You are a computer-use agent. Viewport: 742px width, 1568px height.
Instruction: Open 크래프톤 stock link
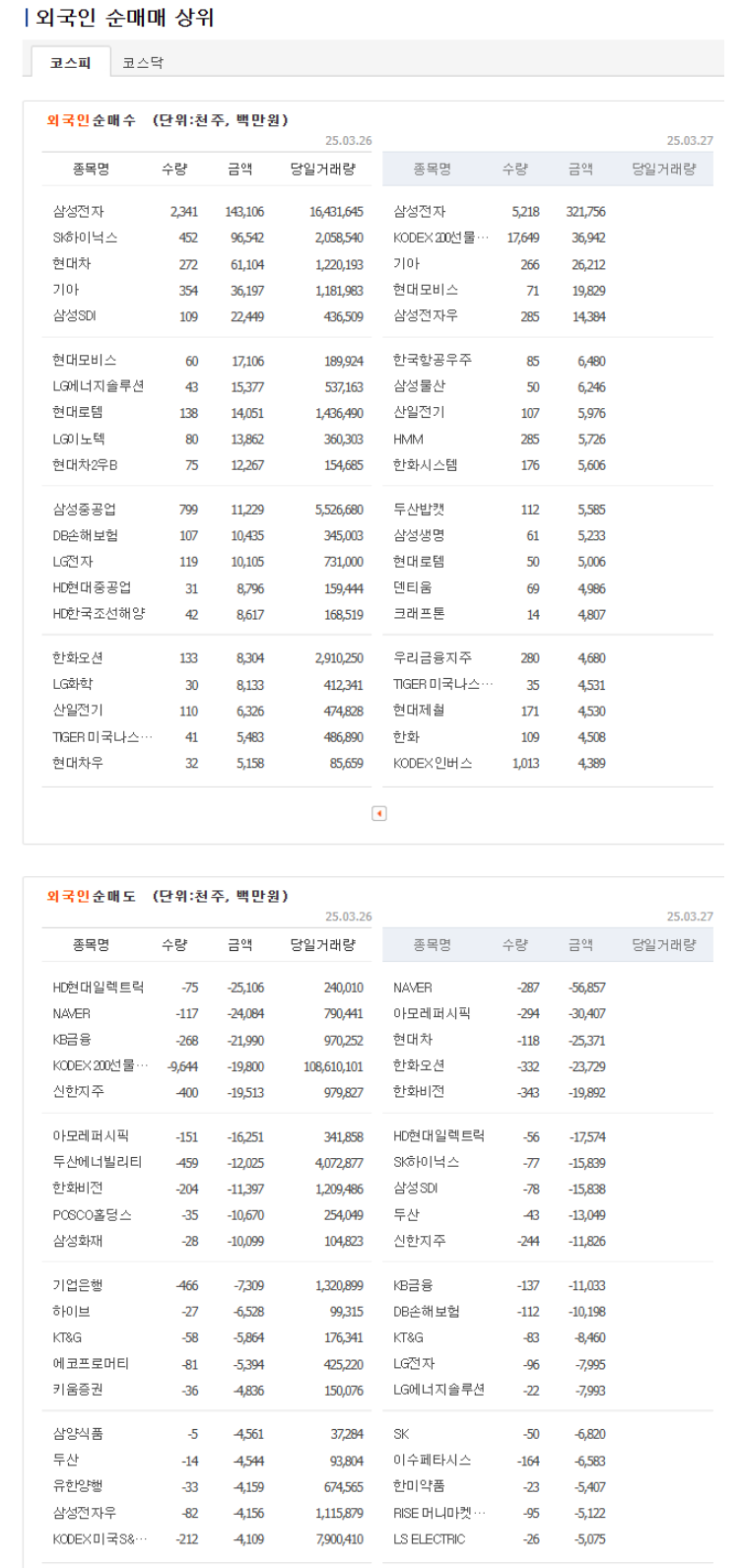coord(419,613)
